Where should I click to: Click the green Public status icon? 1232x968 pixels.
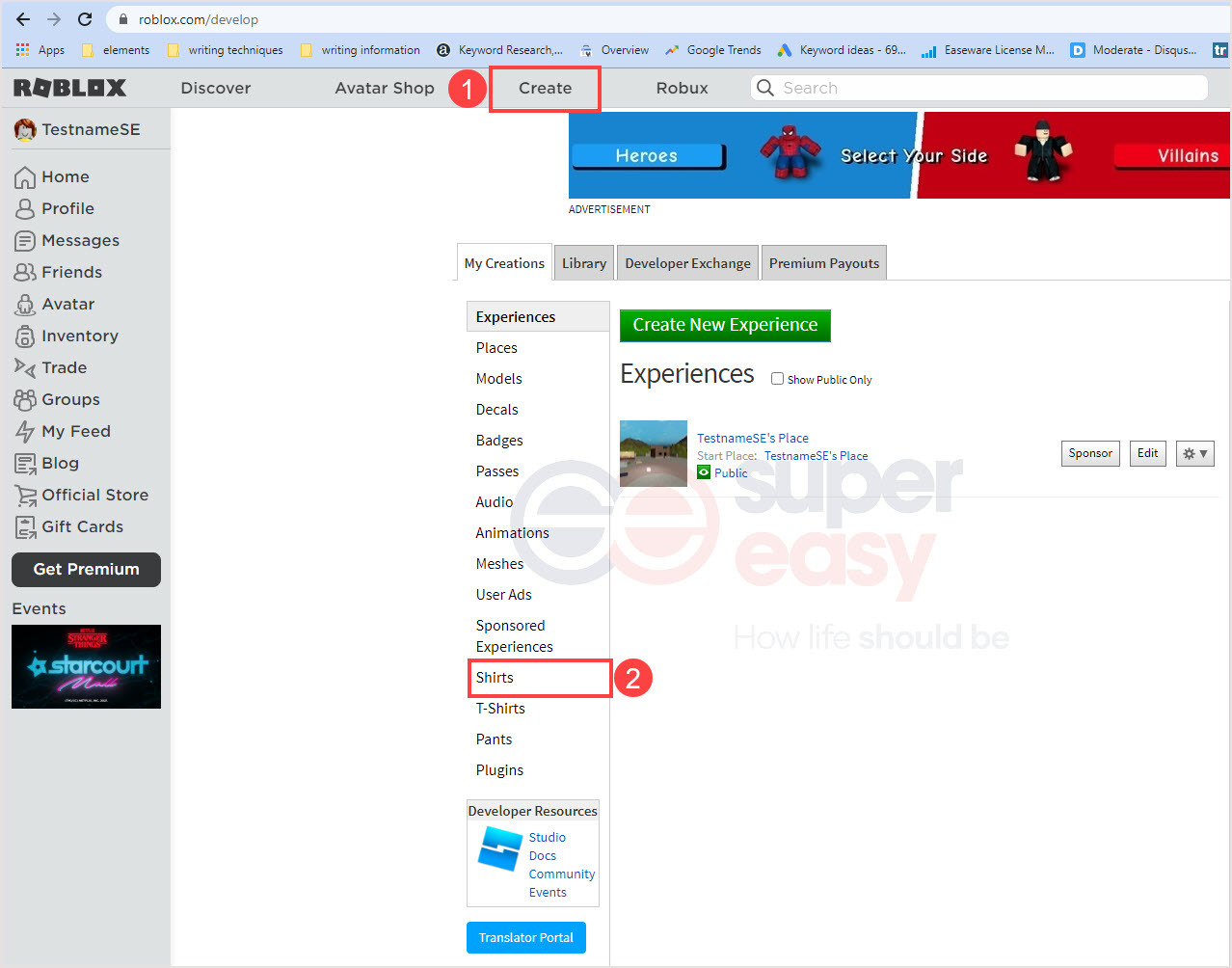(704, 472)
